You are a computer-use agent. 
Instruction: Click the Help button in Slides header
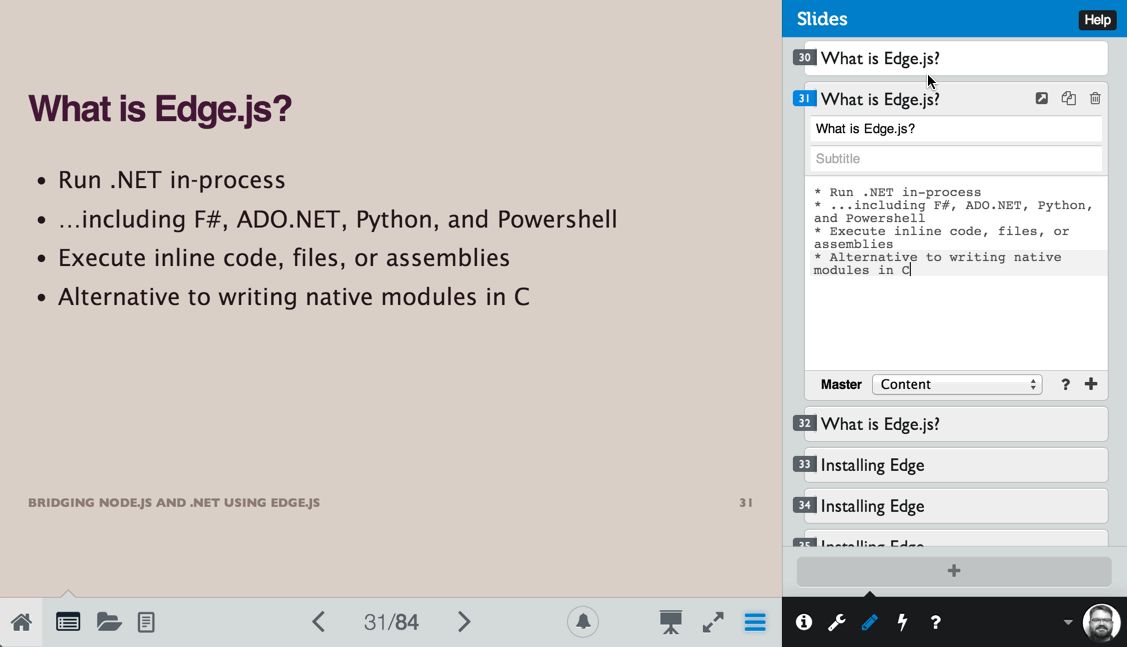[x=1097, y=20]
